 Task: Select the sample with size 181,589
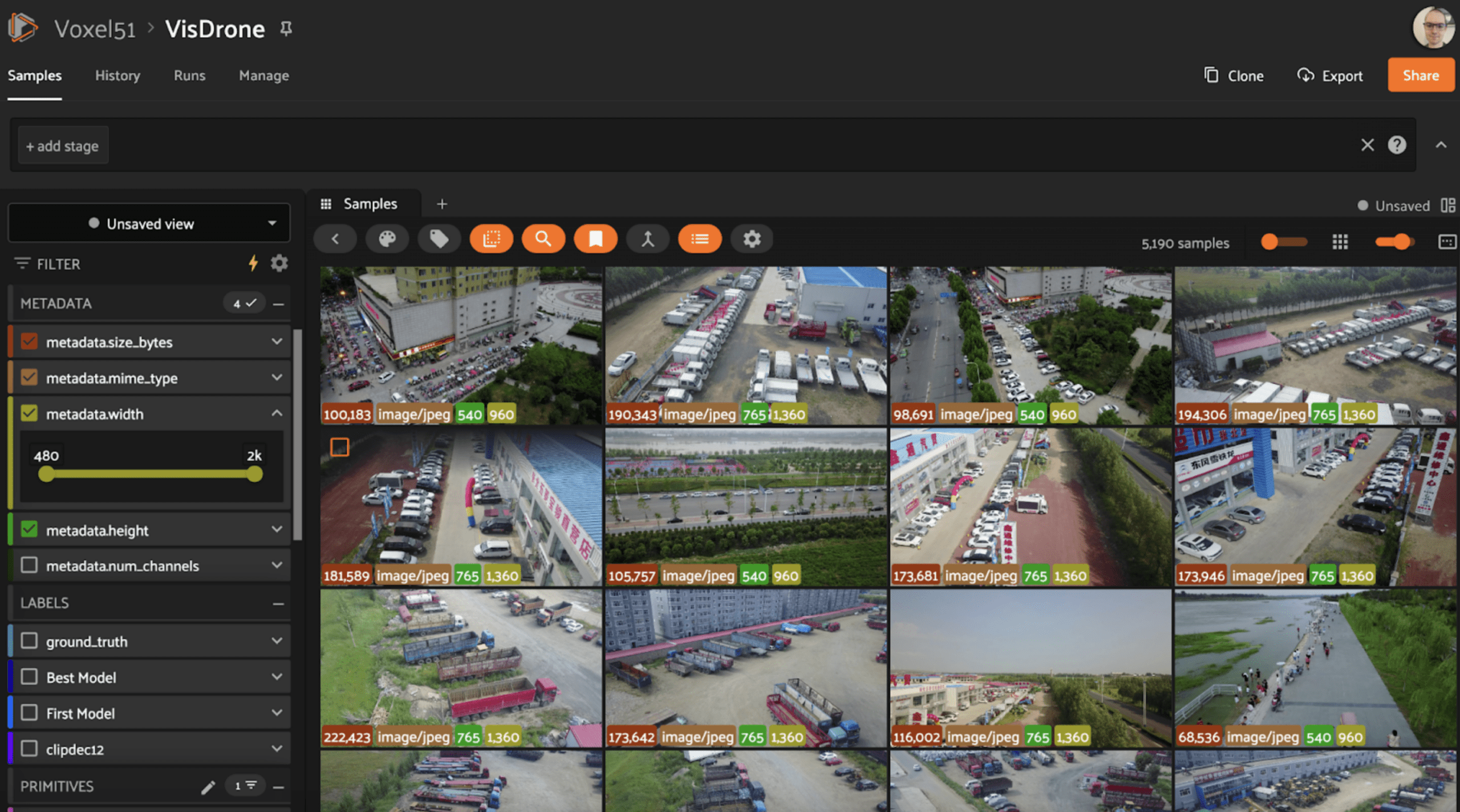click(x=339, y=447)
